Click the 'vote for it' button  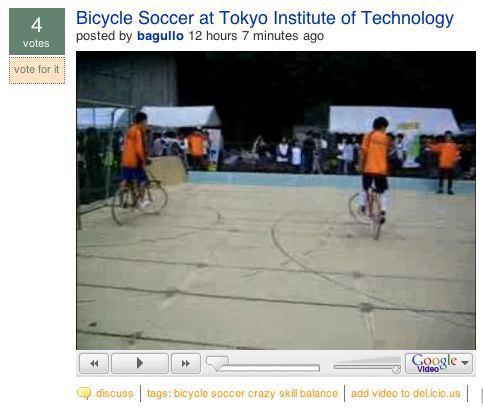tap(37, 70)
